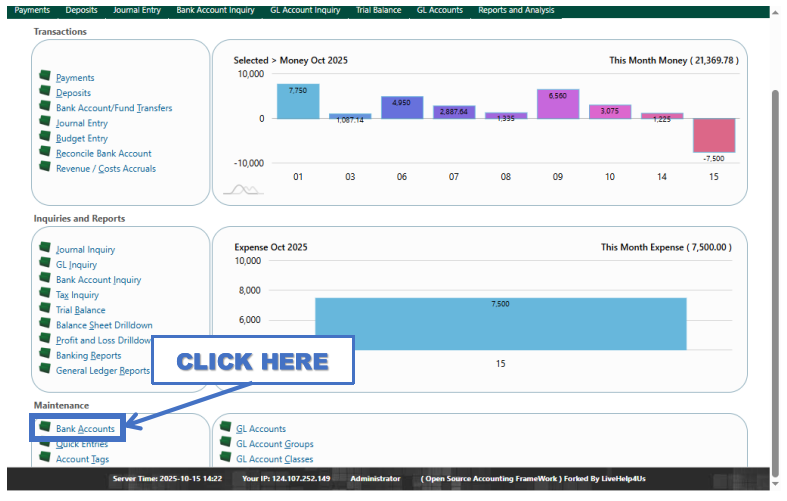Open the Tax Inquiry report link
787x501 pixels.
click(77, 295)
